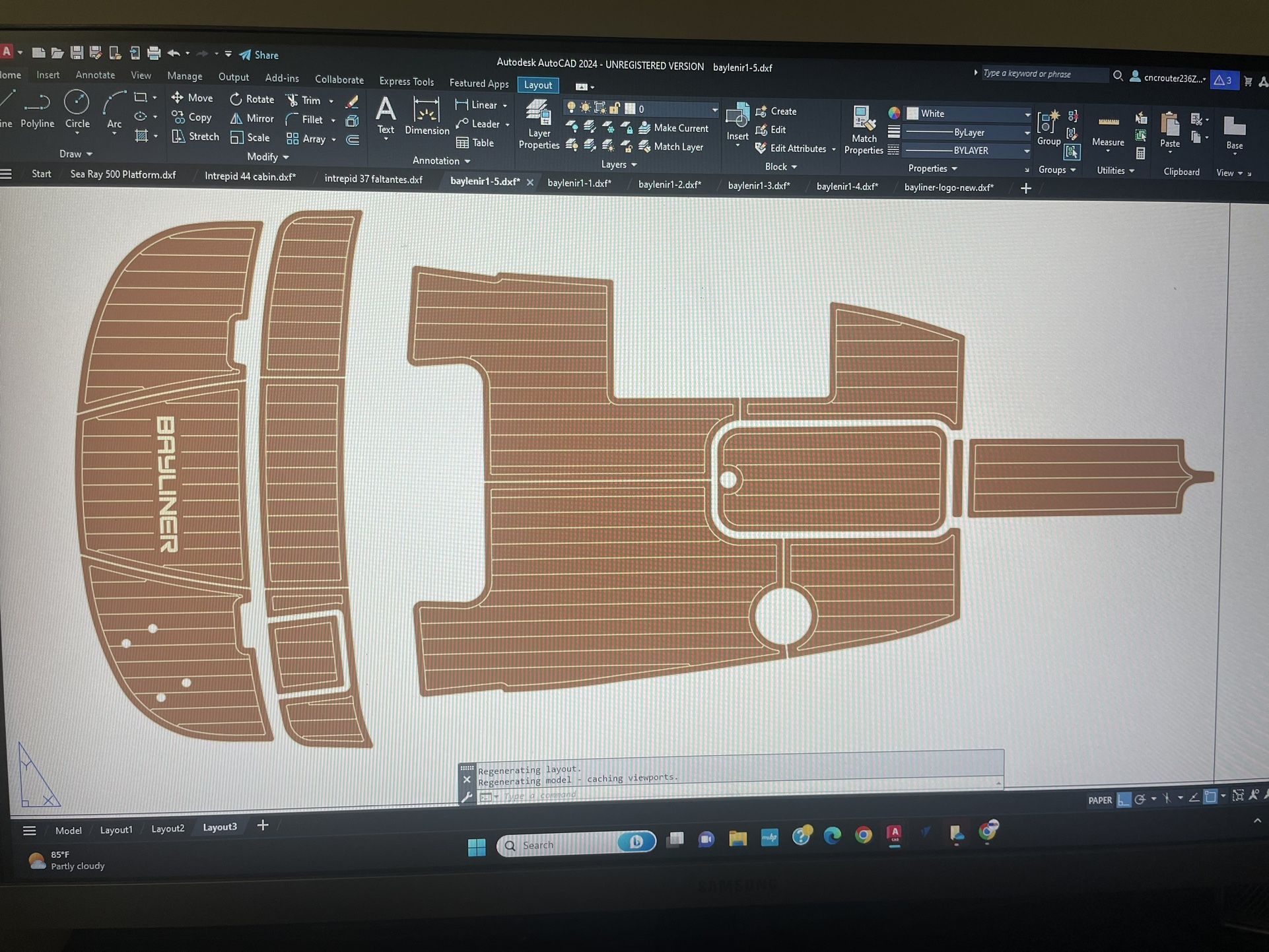The image size is (1269, 952).
Task: Activate the Move tool
Action: pyautogui.click(x=192, y=98)
